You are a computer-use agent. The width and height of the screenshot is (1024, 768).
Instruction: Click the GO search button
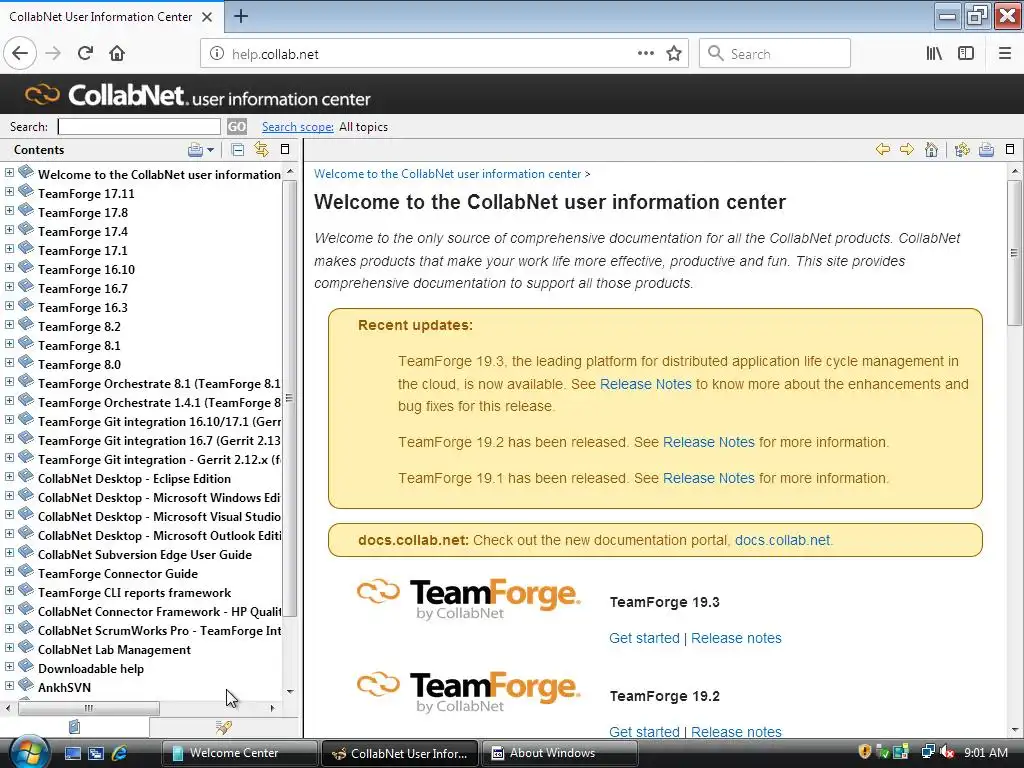pyautogui.click(x=236, y=127)
